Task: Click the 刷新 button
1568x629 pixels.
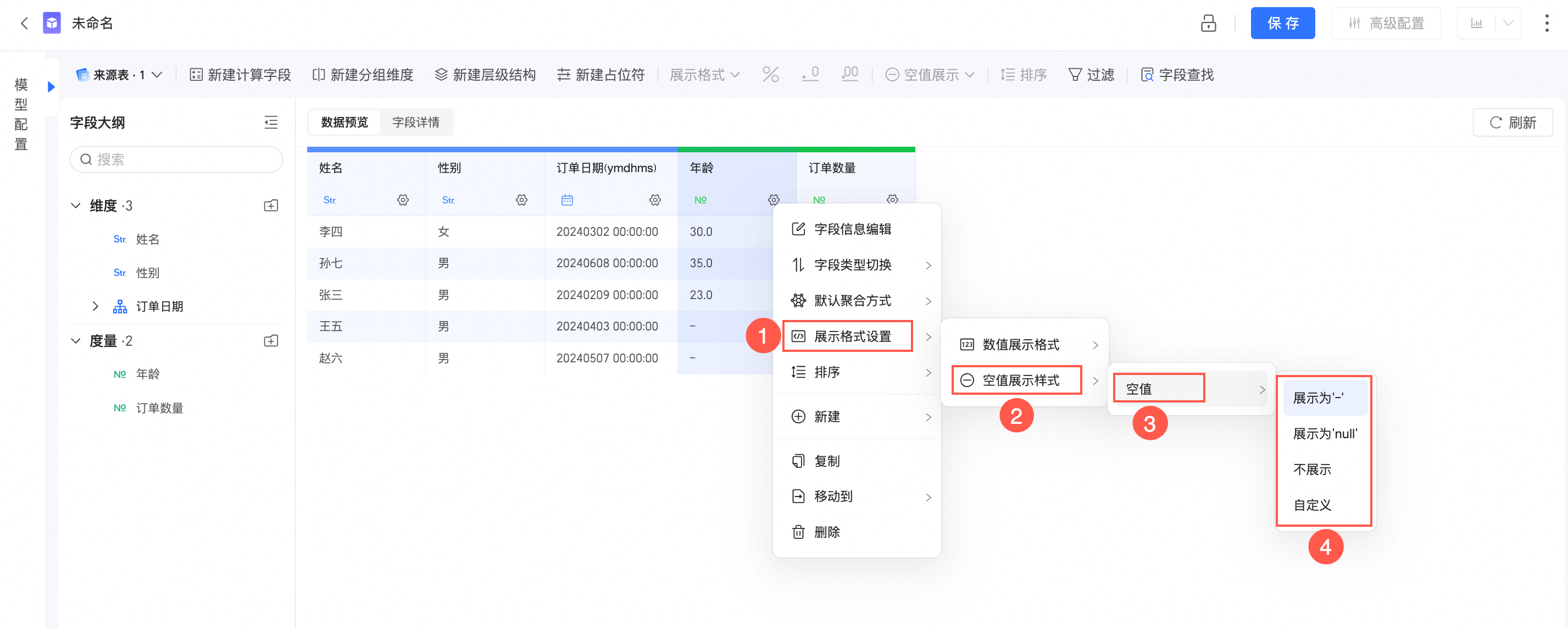Action: tap(1512, 123)
